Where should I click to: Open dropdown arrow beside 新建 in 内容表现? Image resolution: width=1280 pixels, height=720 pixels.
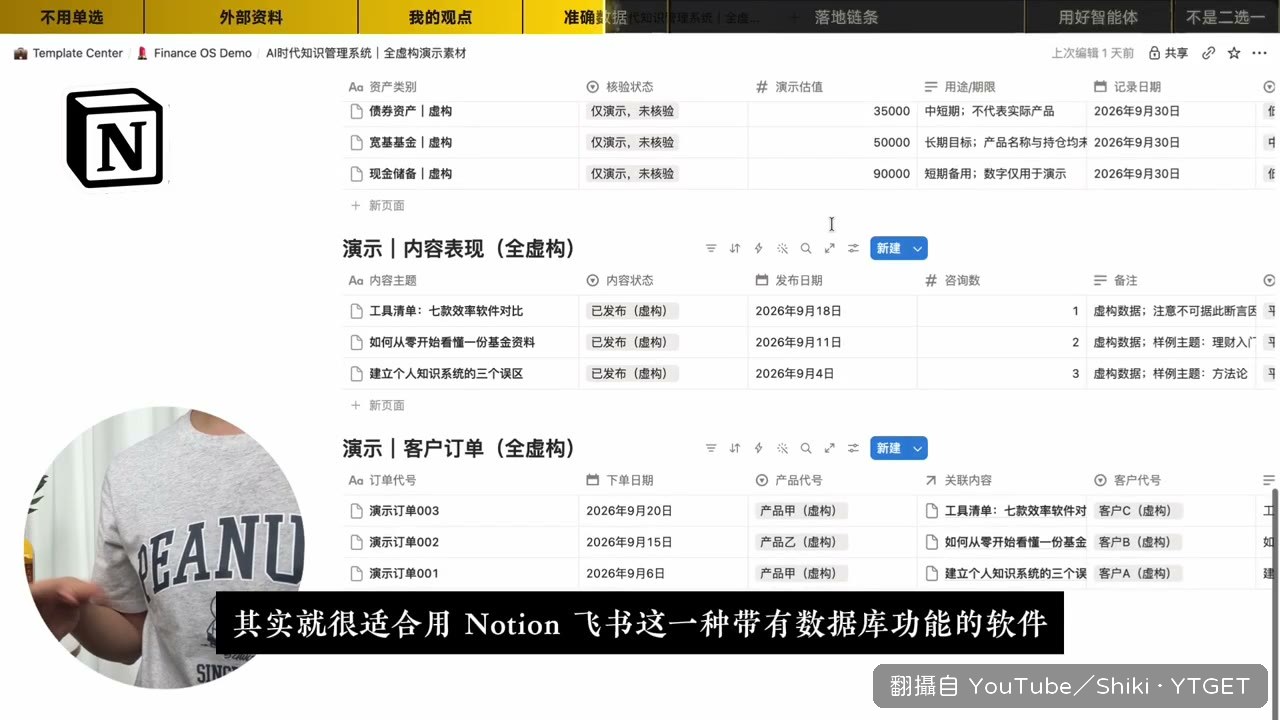(x=917, y=248)
